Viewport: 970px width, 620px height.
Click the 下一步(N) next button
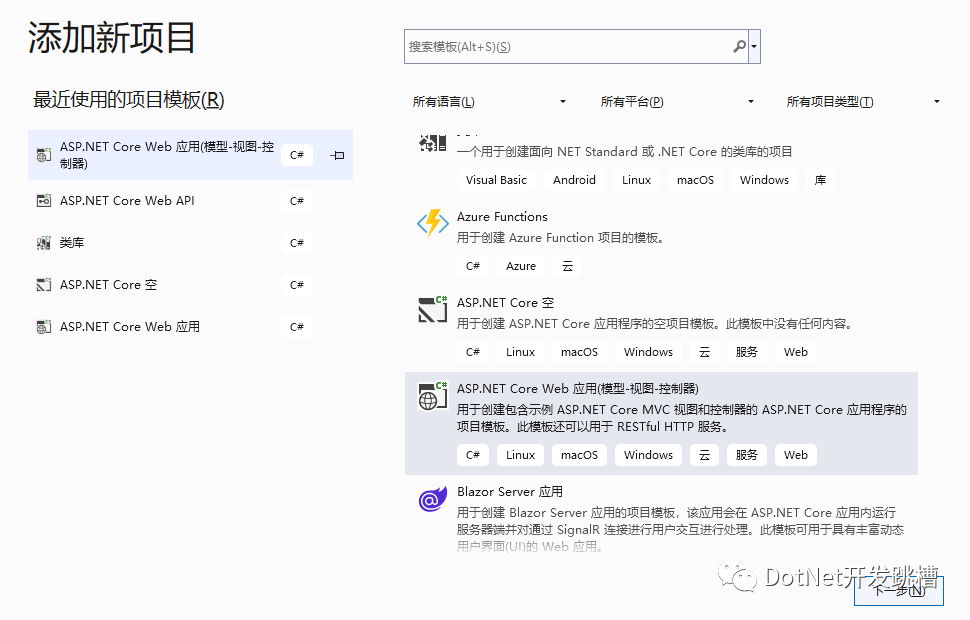pos(899,590)
